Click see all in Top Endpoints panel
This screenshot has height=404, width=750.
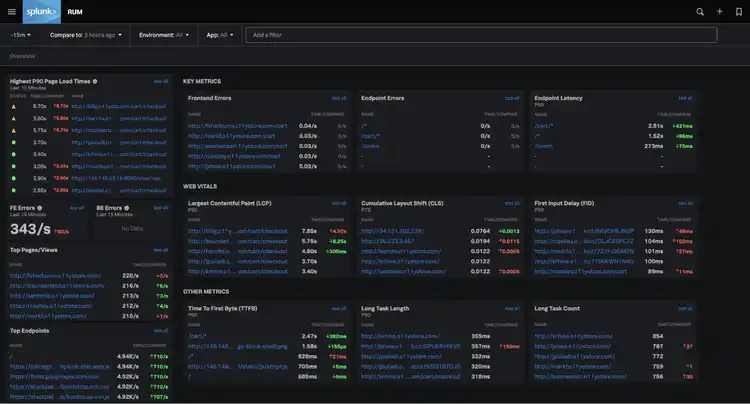point(161,330)
